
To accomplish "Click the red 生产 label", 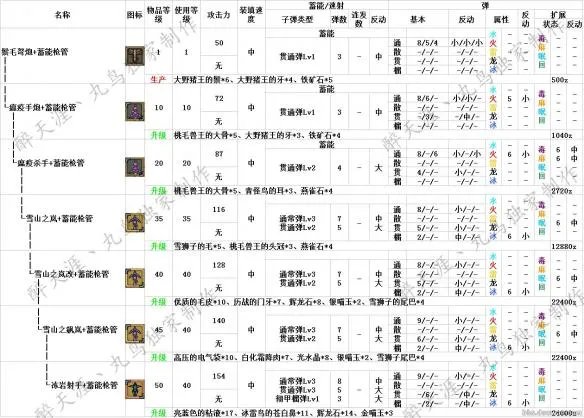I will [x=158, y=80].
